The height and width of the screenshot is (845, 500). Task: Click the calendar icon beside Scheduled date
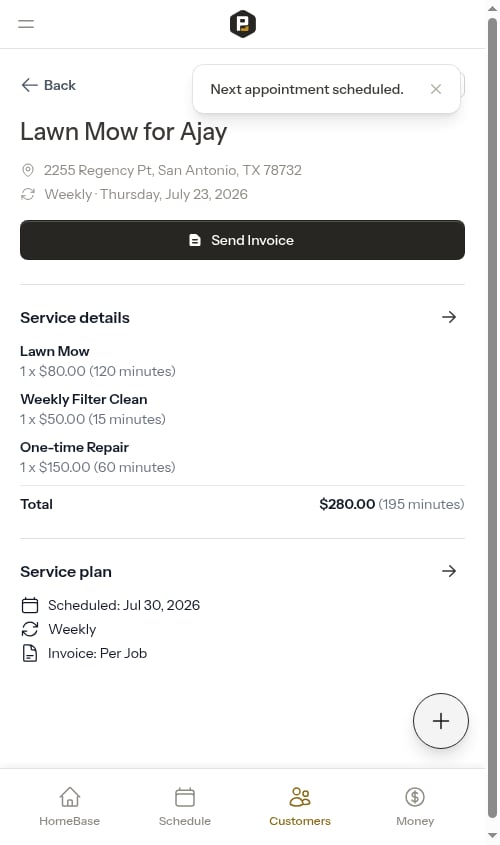point(30,605)
